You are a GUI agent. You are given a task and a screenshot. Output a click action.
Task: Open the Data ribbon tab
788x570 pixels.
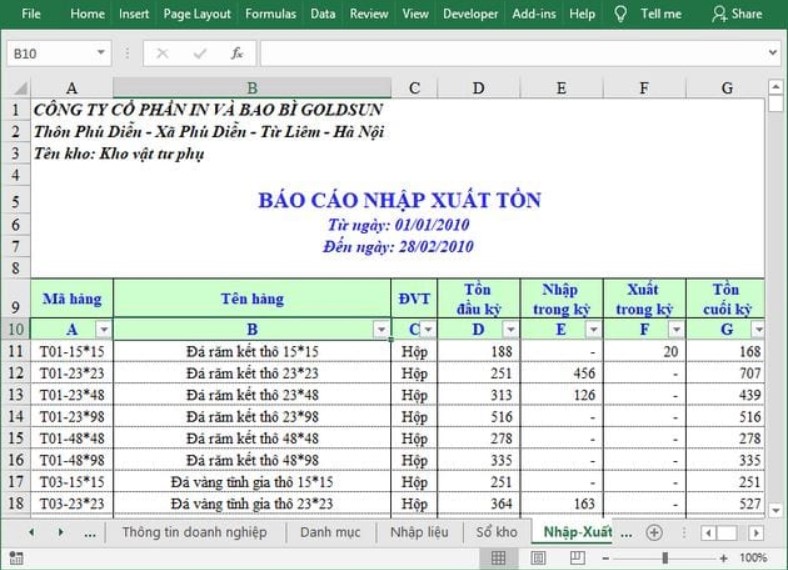pyautogui.click(x=323, y=14)
